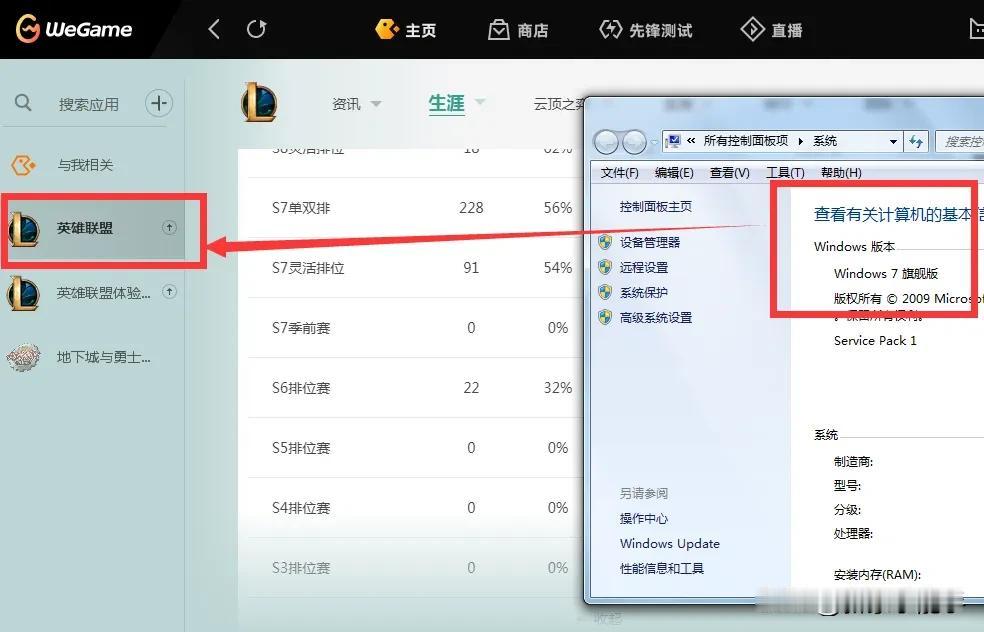The width and height of the screenshot is (984, 632).
Task: Click the update arrow beside 英雄联盟体验
Action: pos(169,292)
